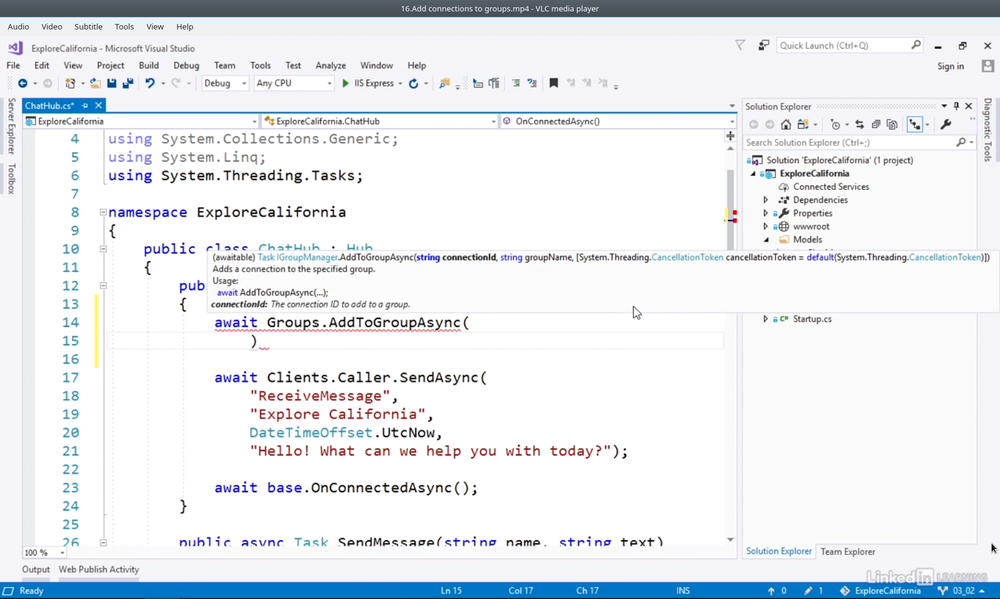Open the OnConnectedAsync() member dropdown
This screenshot has width=1000, height=599.
tap(618, 121)
